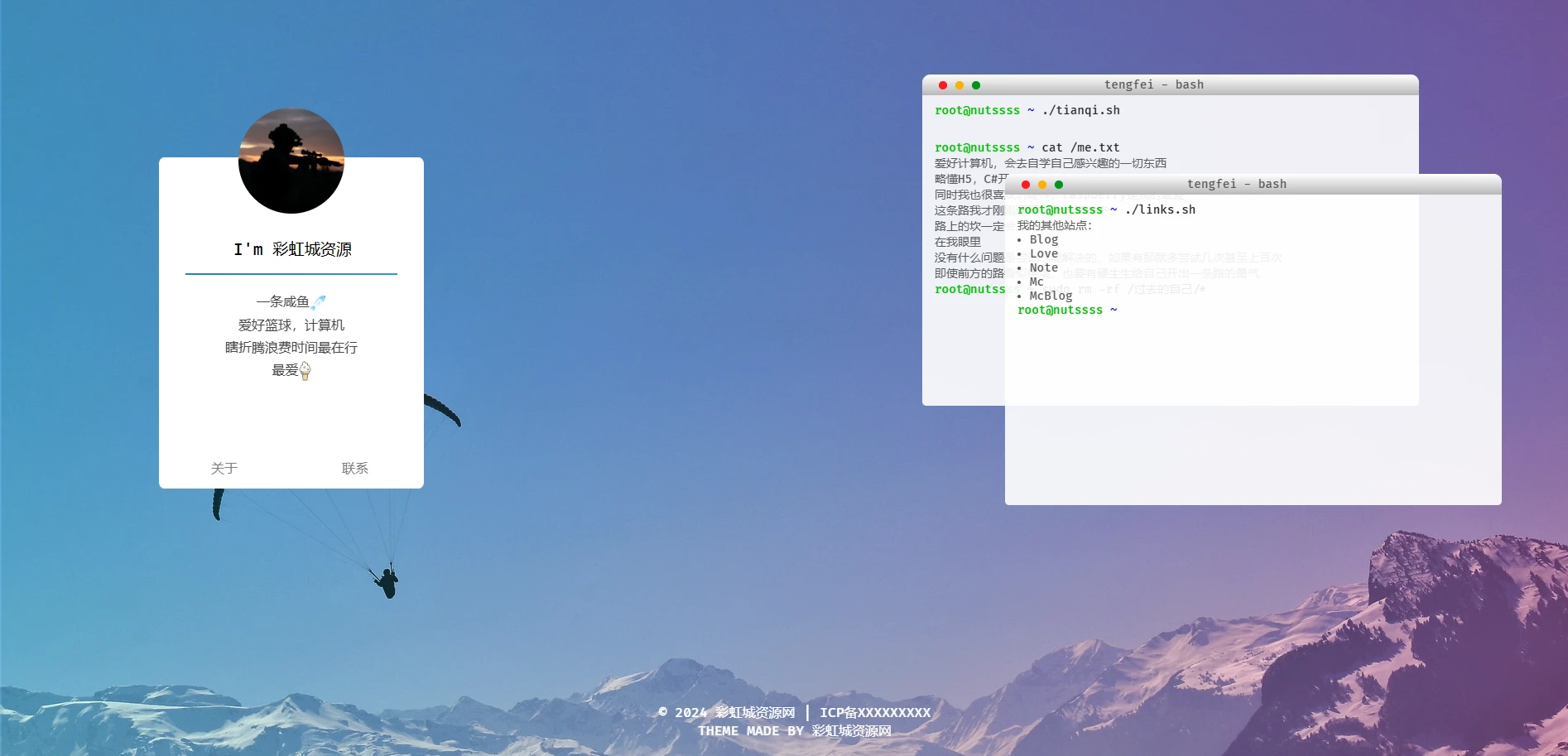The width and height of the screenshot is (1568, 756).
Task: Click the fish emoji next to 一条咸鱼
Action: point(319,302)
